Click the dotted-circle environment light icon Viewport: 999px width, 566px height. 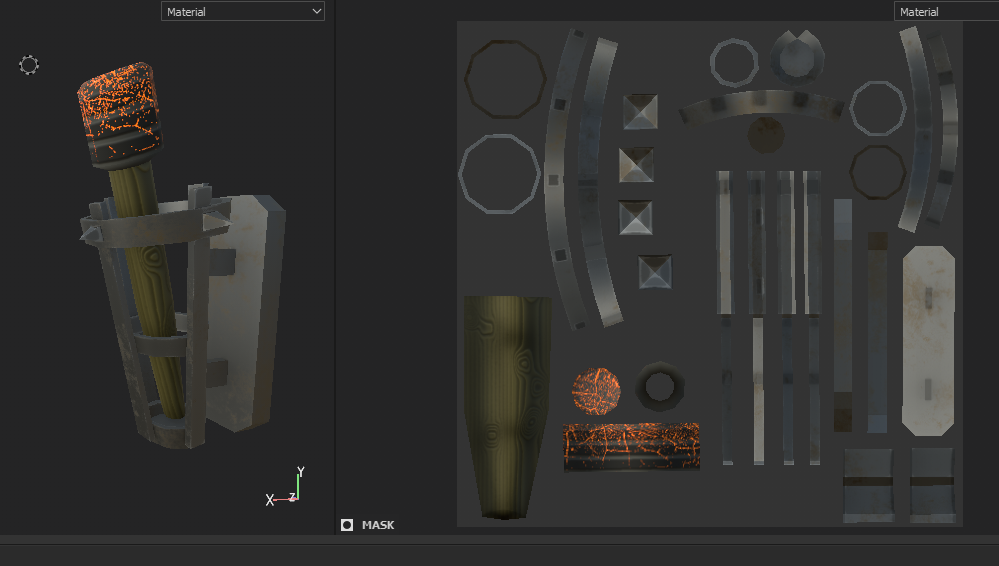click(x=29, y=66)
